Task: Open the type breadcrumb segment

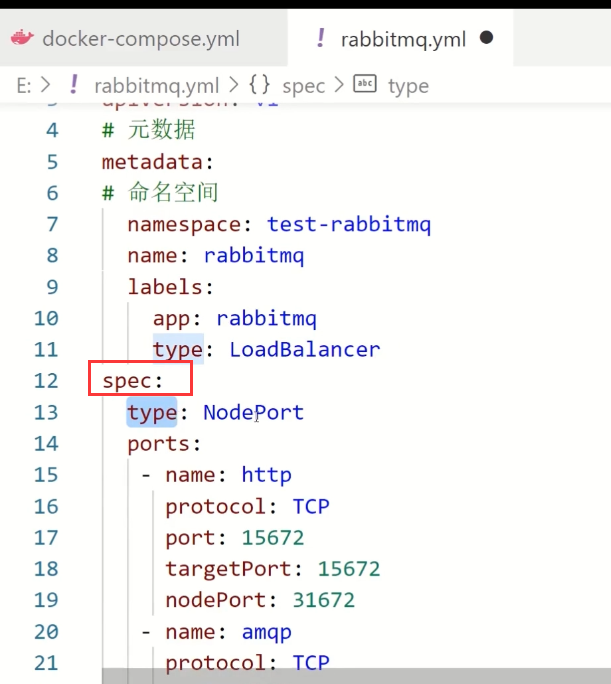Action: pyautogui.click(x=409, y=86)
